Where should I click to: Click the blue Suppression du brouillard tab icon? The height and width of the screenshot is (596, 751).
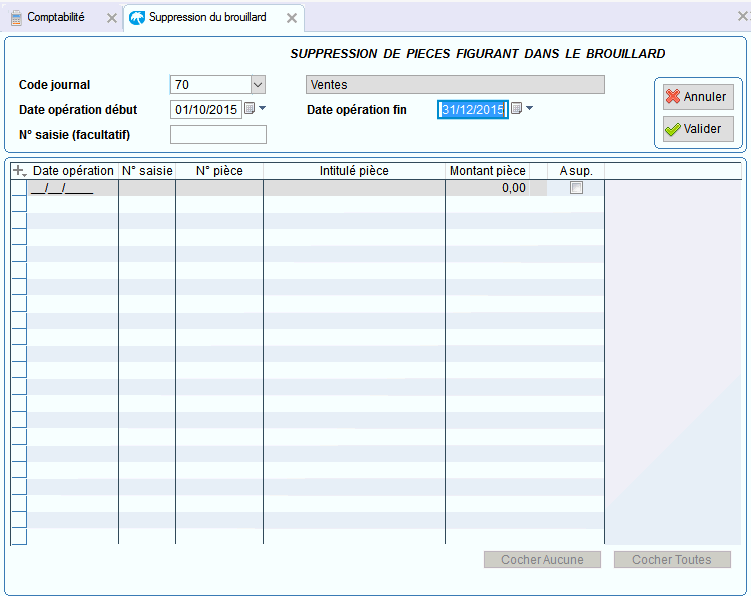[137, 18]
